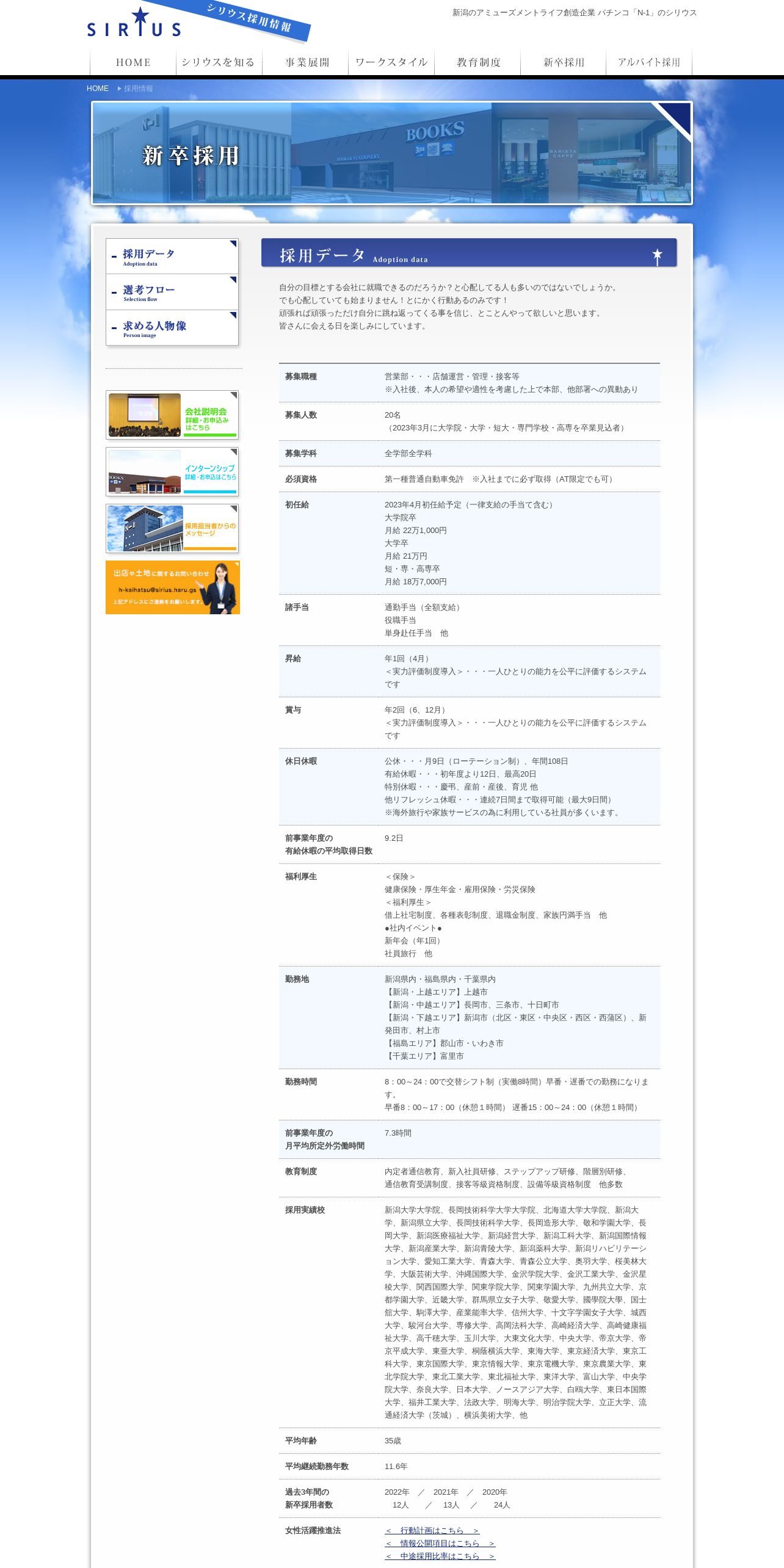
Task: Click the SIRIUS star logo
Action: click(x=134, y=22)
